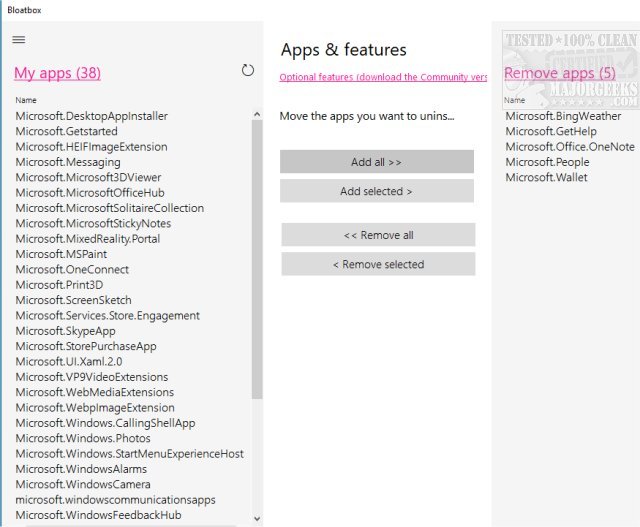
Task: Select Microsoft.SkypeApp in My apps
Action: tap(66, 331)
